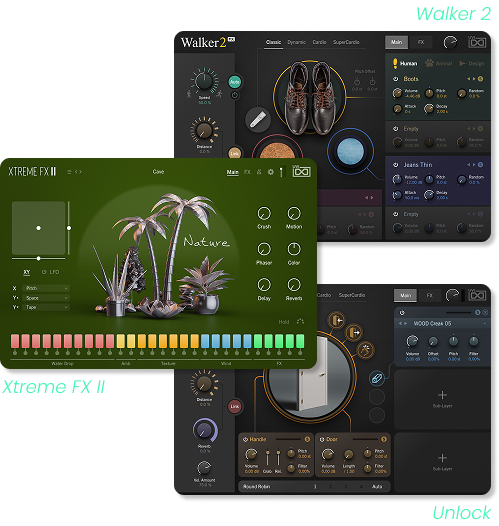Click the walking person icon by Speed knob

tap(189, 94)
